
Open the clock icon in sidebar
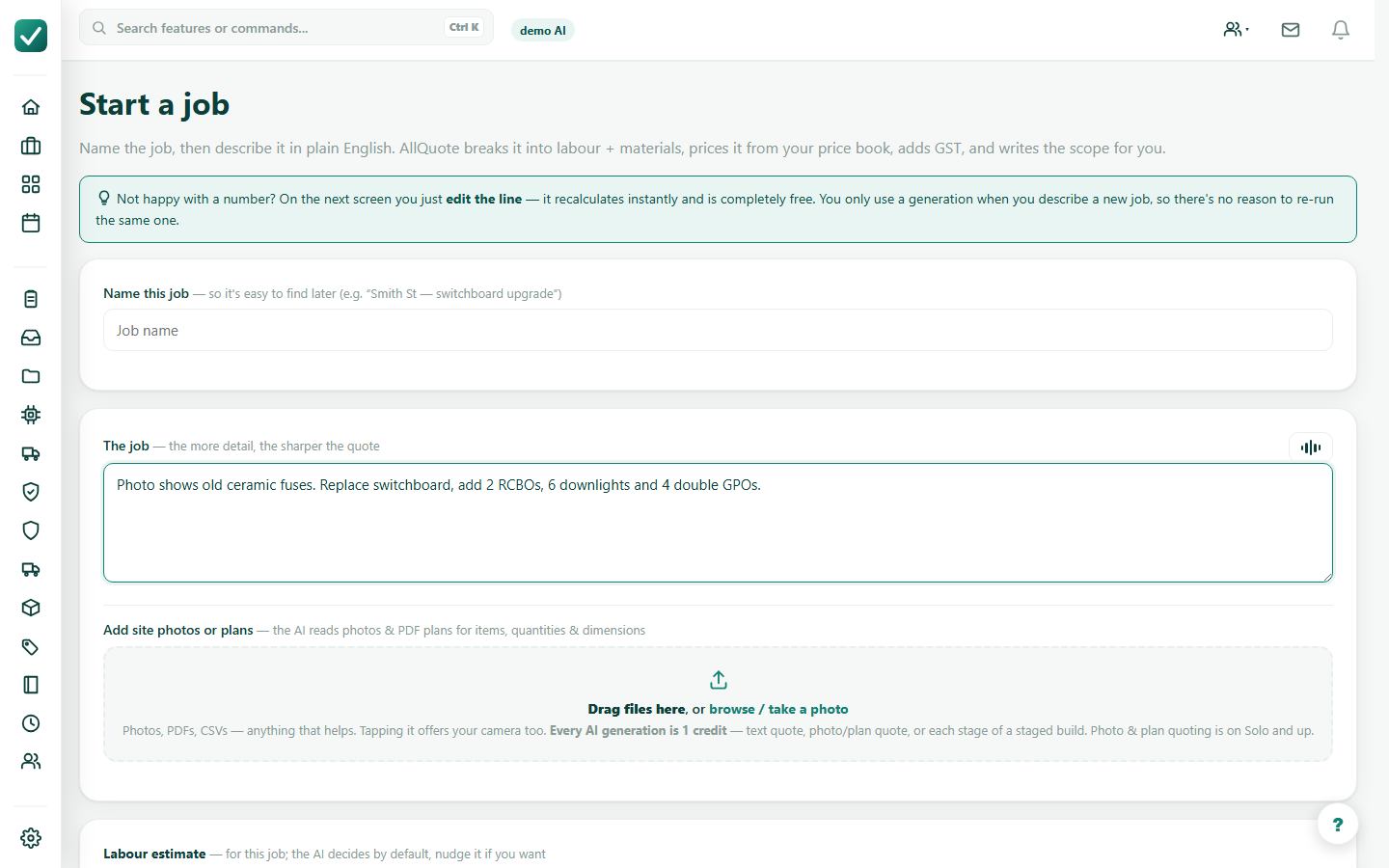(31, 723)
